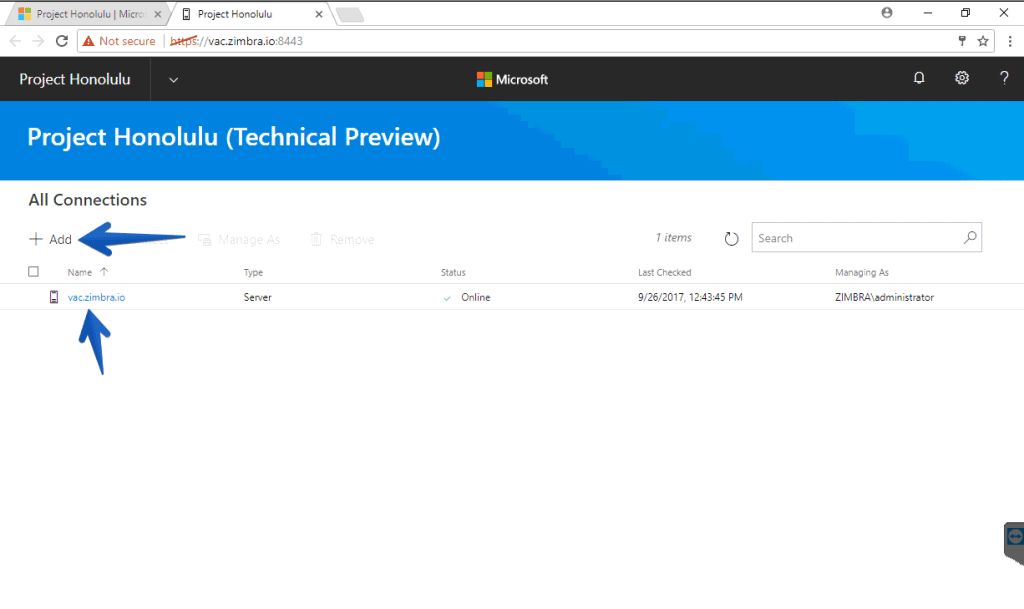Close the active Project Honolulu tab

pos(319,14)
